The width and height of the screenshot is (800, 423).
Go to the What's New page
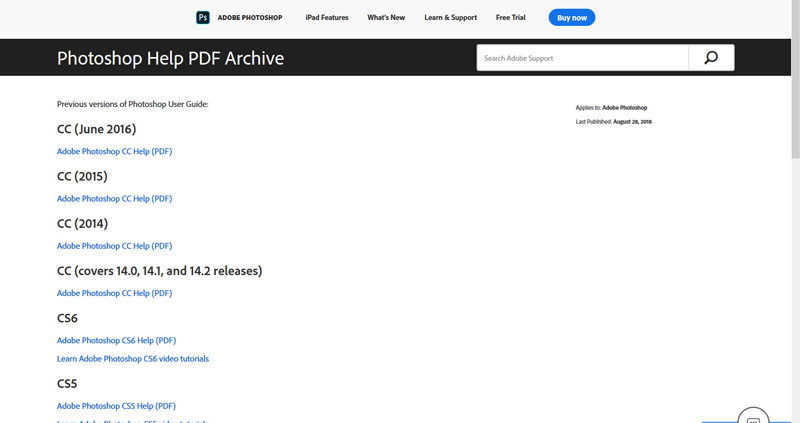[x=386, y=17]
